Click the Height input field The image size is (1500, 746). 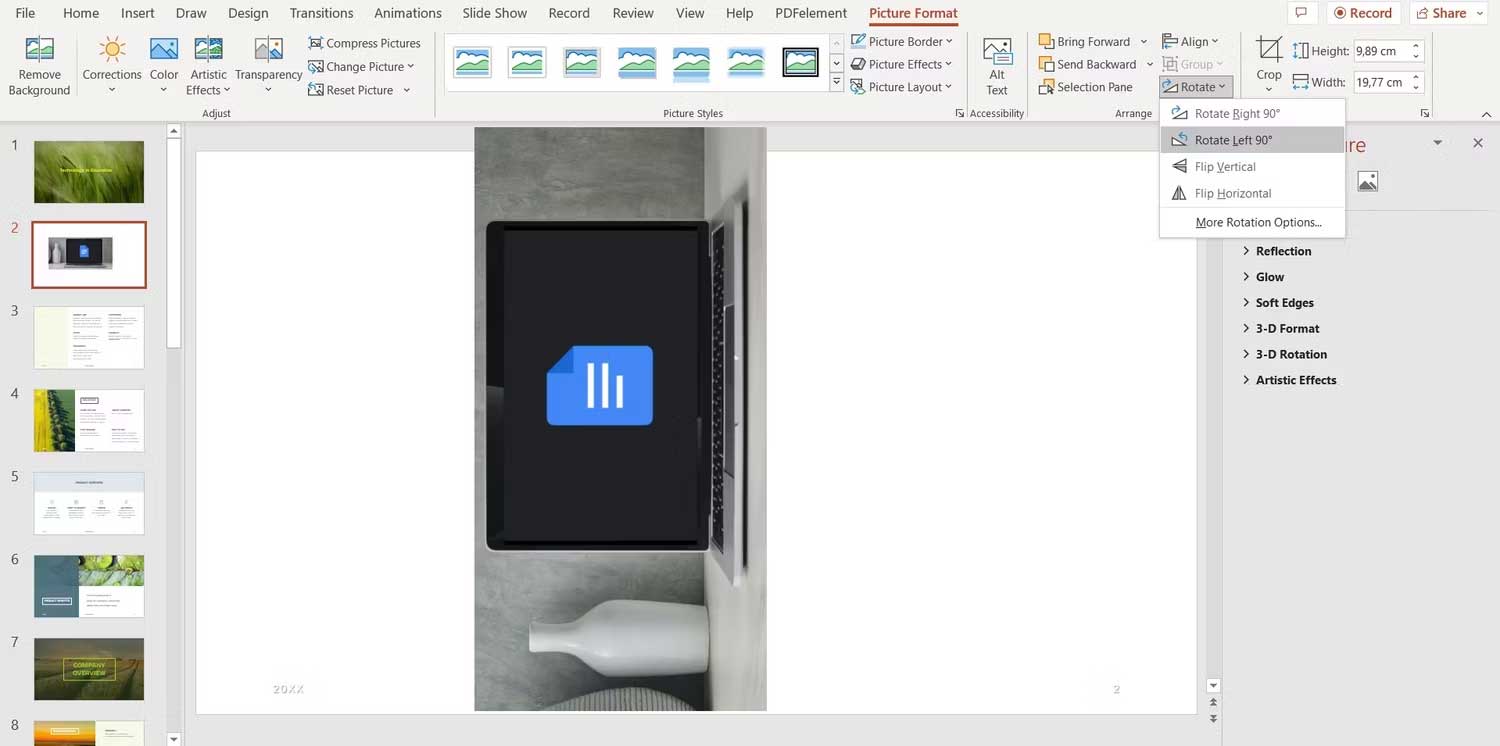(1380, 51)
